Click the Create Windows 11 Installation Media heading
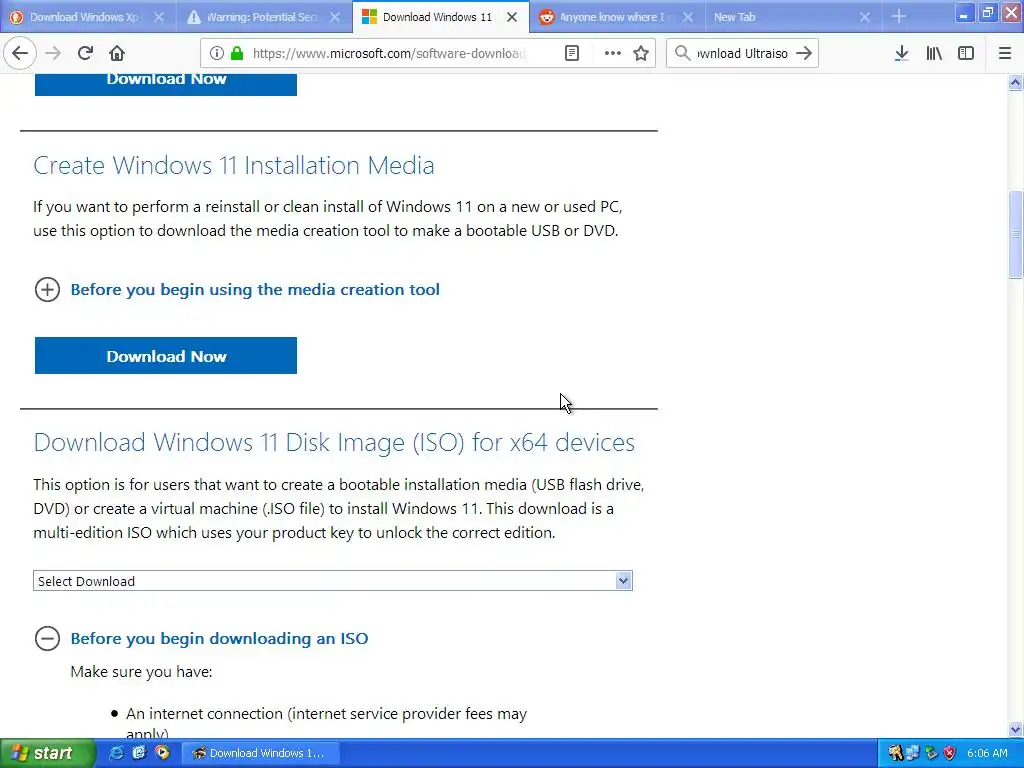1024x768 pixels. 234,165
